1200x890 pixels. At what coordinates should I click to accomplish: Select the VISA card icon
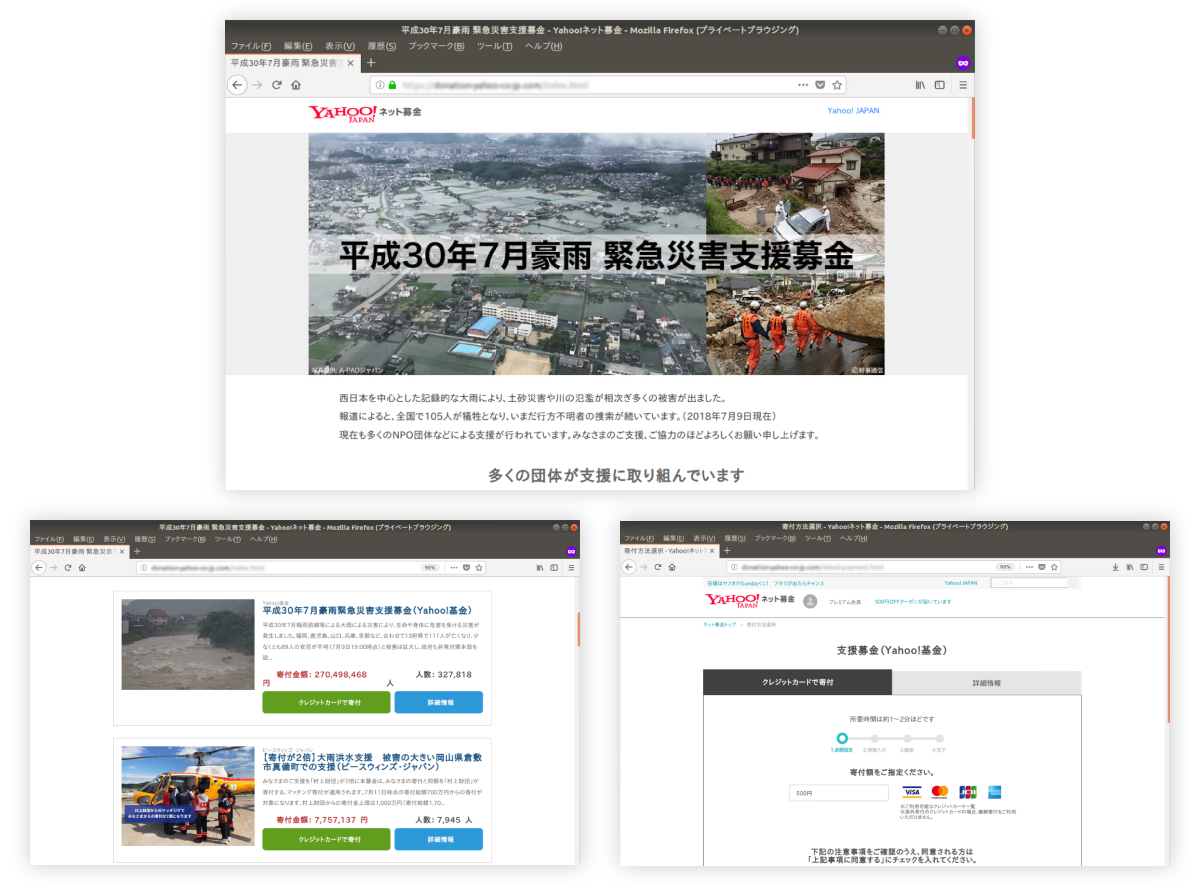tap(911, 789)
